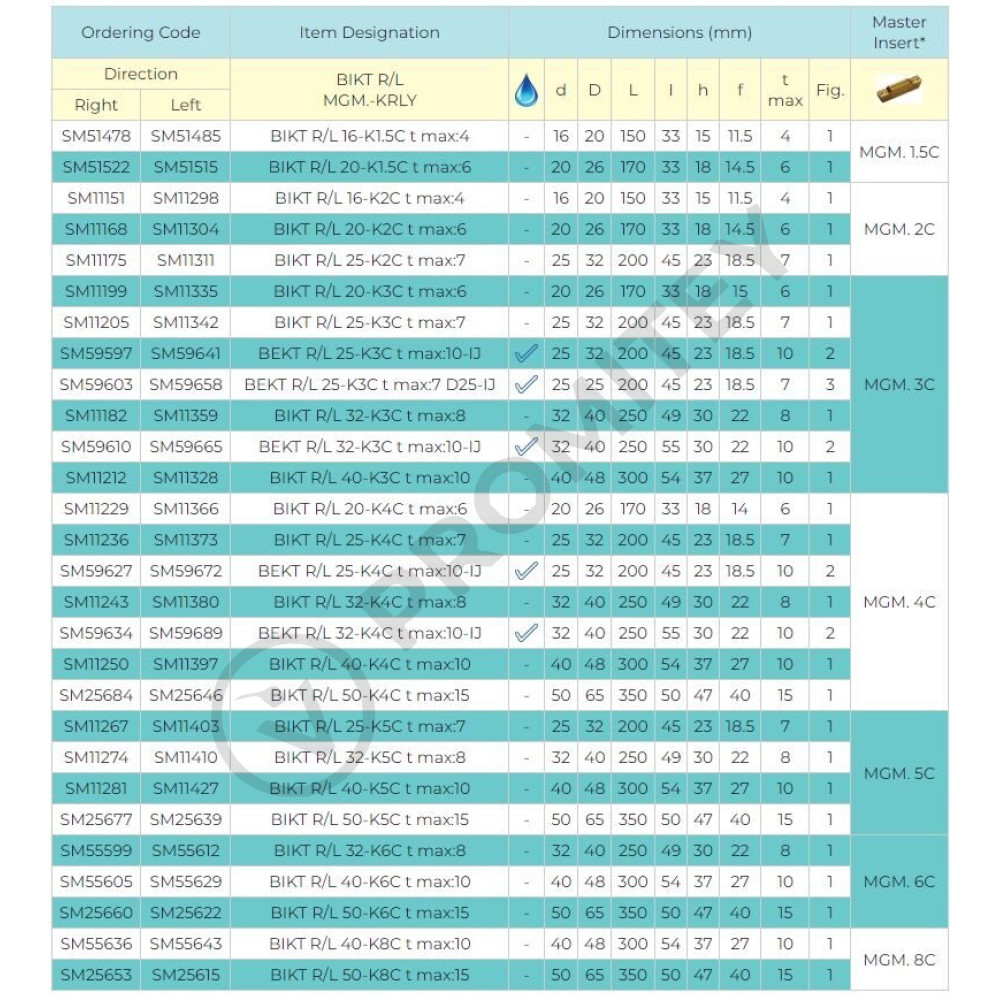Select ordering code SM55605
The width and height of the screenshot is (1000, 1000).
pos(96,881)
